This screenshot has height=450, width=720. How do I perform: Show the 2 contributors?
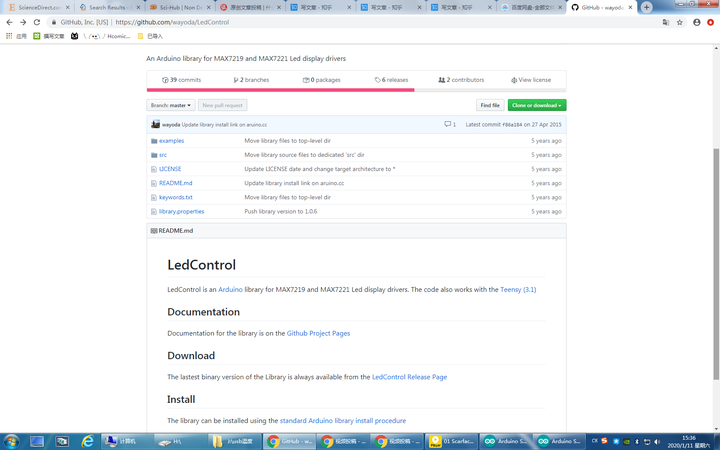point(461,80)
